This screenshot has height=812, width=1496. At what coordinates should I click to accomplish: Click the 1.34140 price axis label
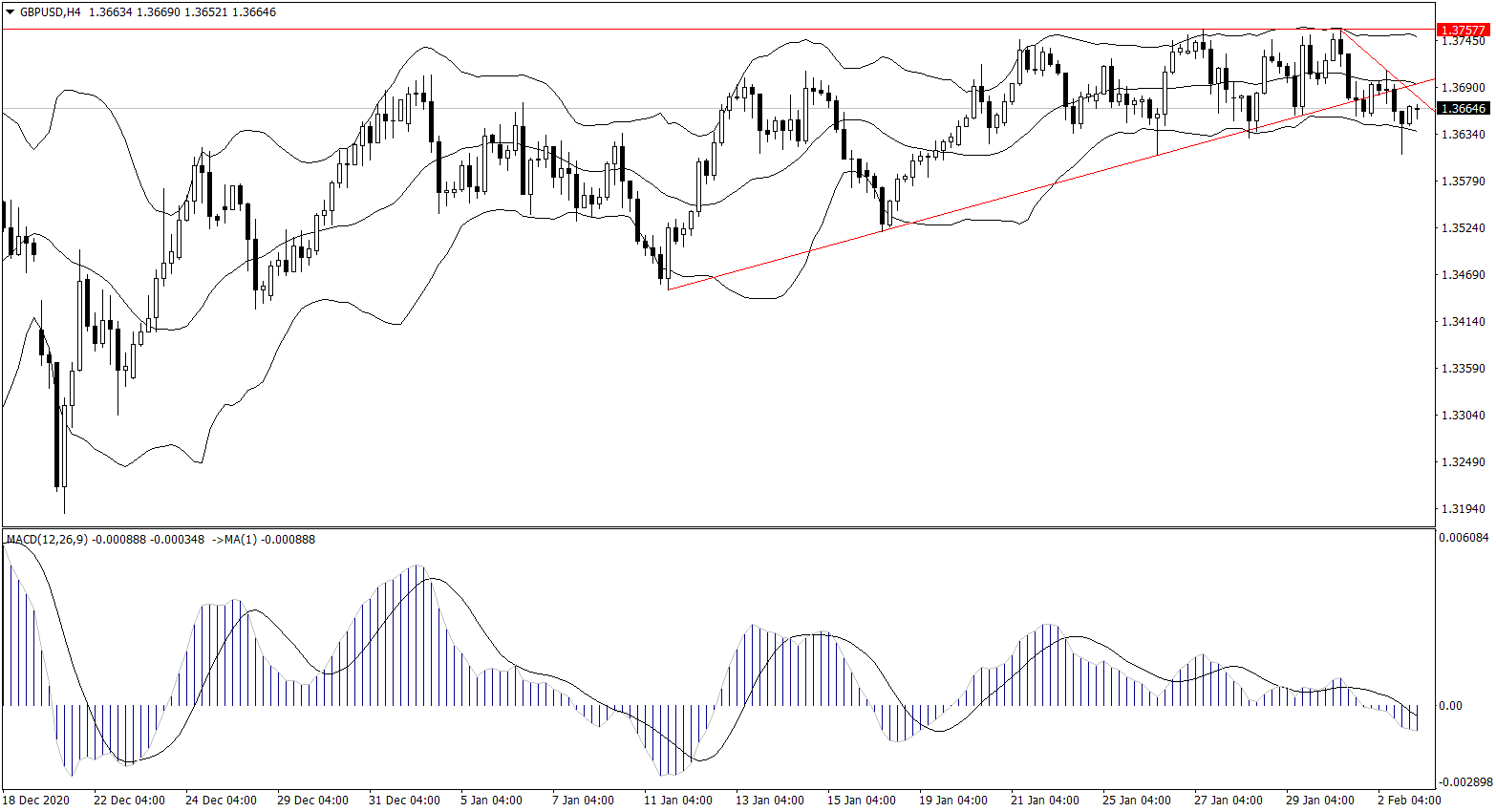click(x=1463, y=321)
